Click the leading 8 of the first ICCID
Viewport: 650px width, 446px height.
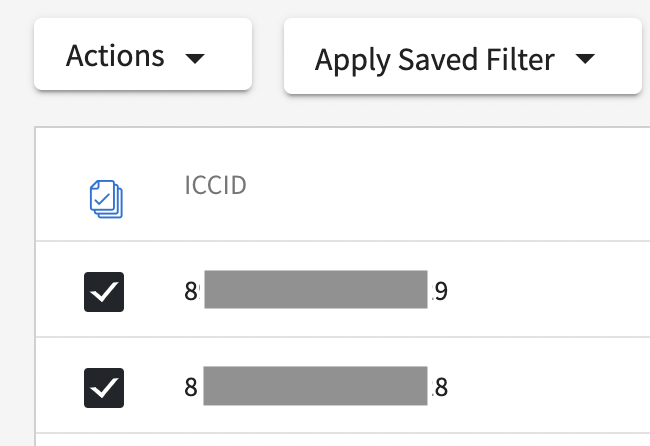pyautogui.click(x=191, y=291)
